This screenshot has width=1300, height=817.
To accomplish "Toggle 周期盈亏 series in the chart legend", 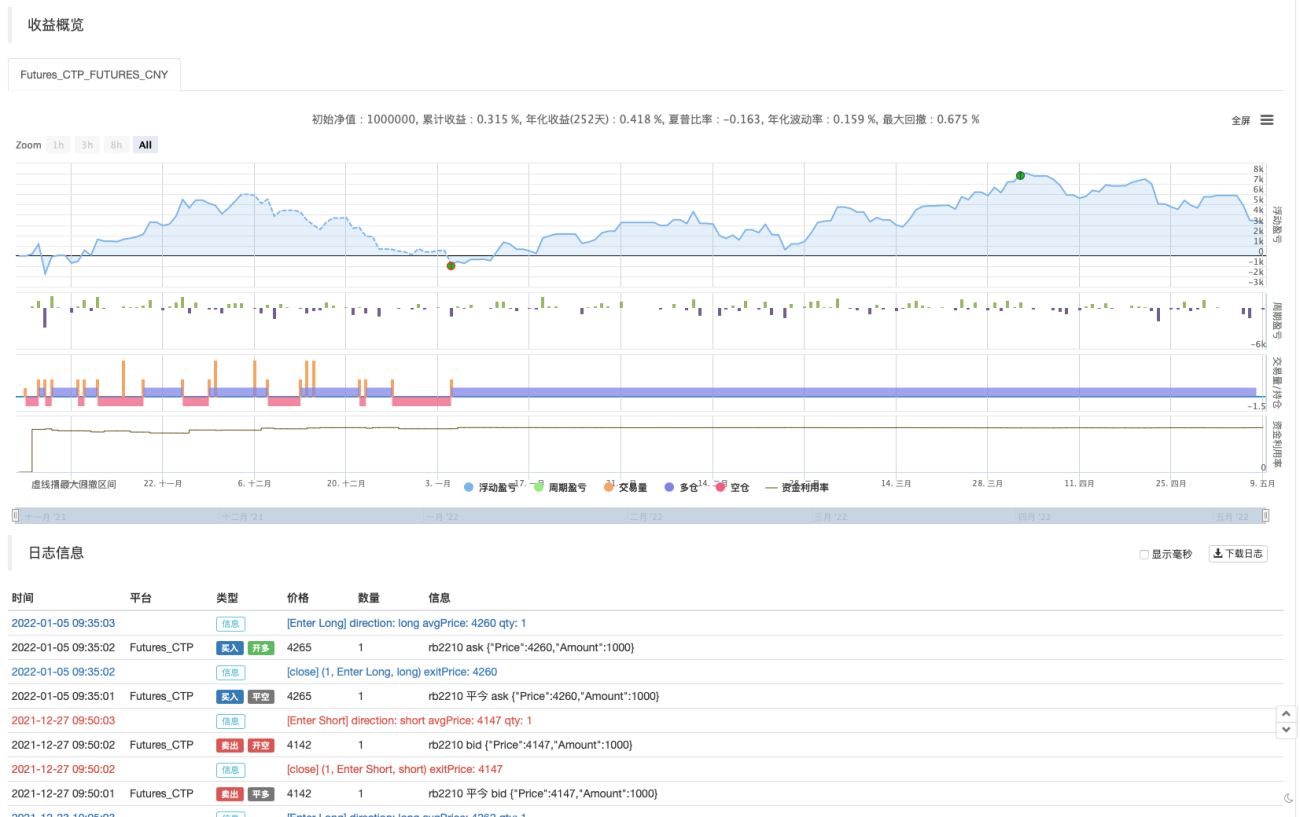I will pyautogui.click(x=560, y=487).
